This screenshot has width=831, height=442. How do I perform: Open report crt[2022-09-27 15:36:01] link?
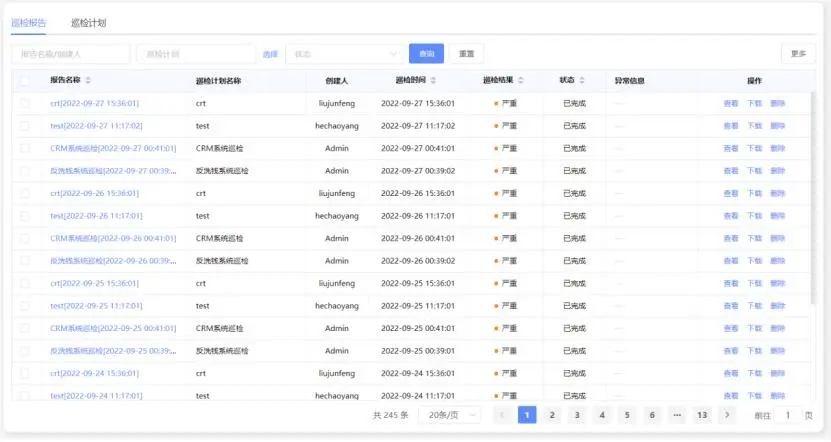click(94, 103)
